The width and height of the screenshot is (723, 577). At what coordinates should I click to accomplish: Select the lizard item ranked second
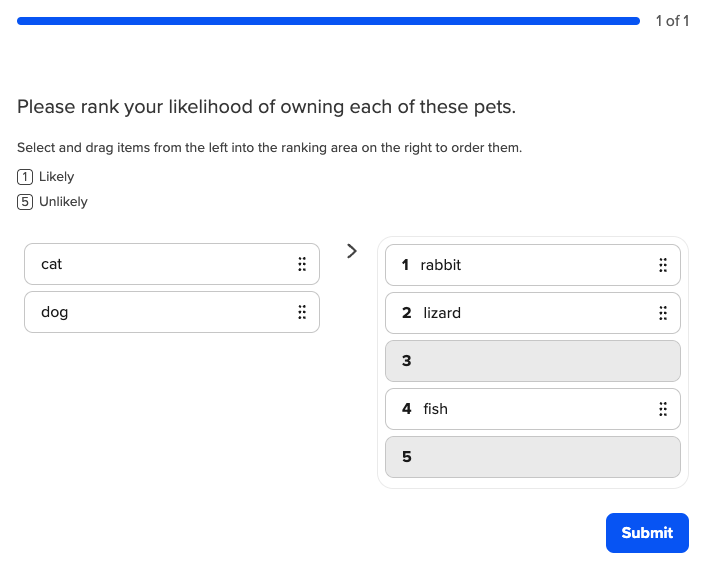(x=520, y=313)
